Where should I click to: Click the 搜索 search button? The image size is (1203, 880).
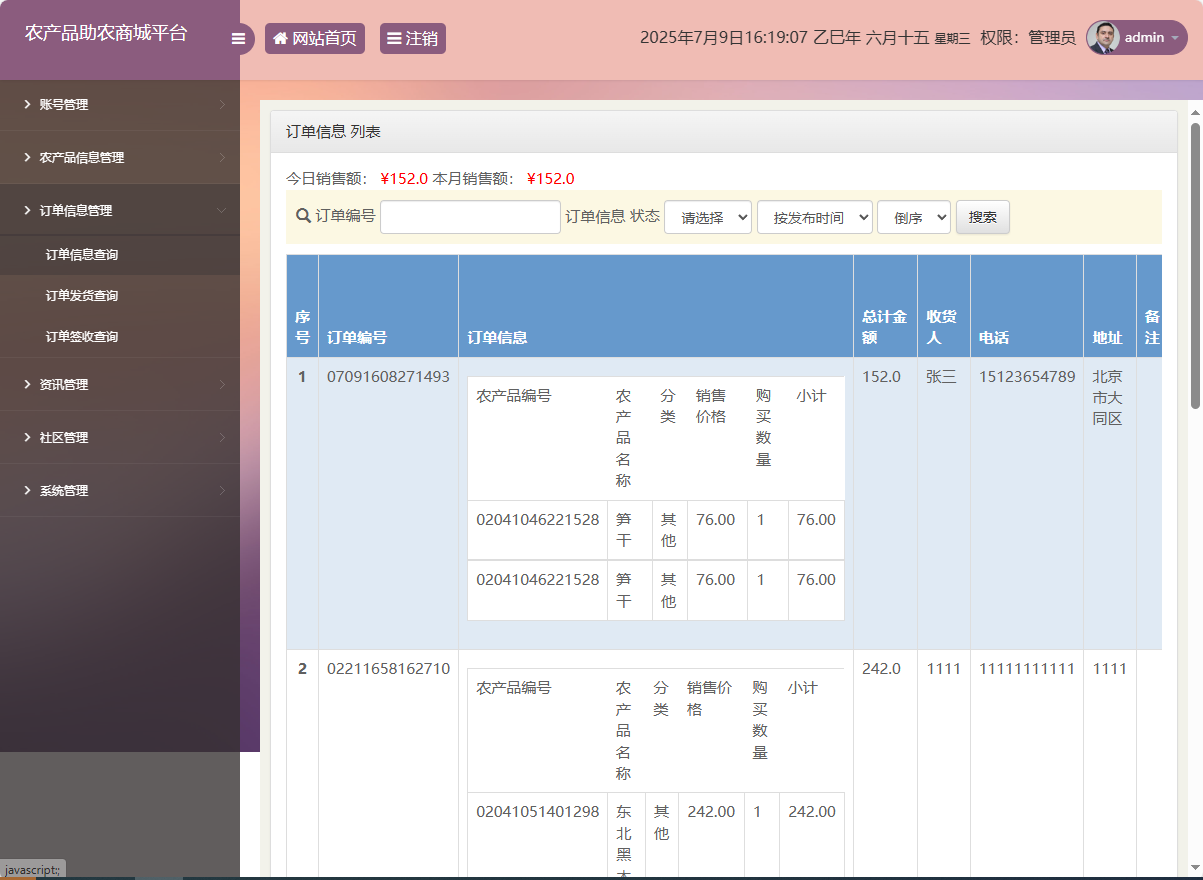pyautogui.click(x=981, y=216)
